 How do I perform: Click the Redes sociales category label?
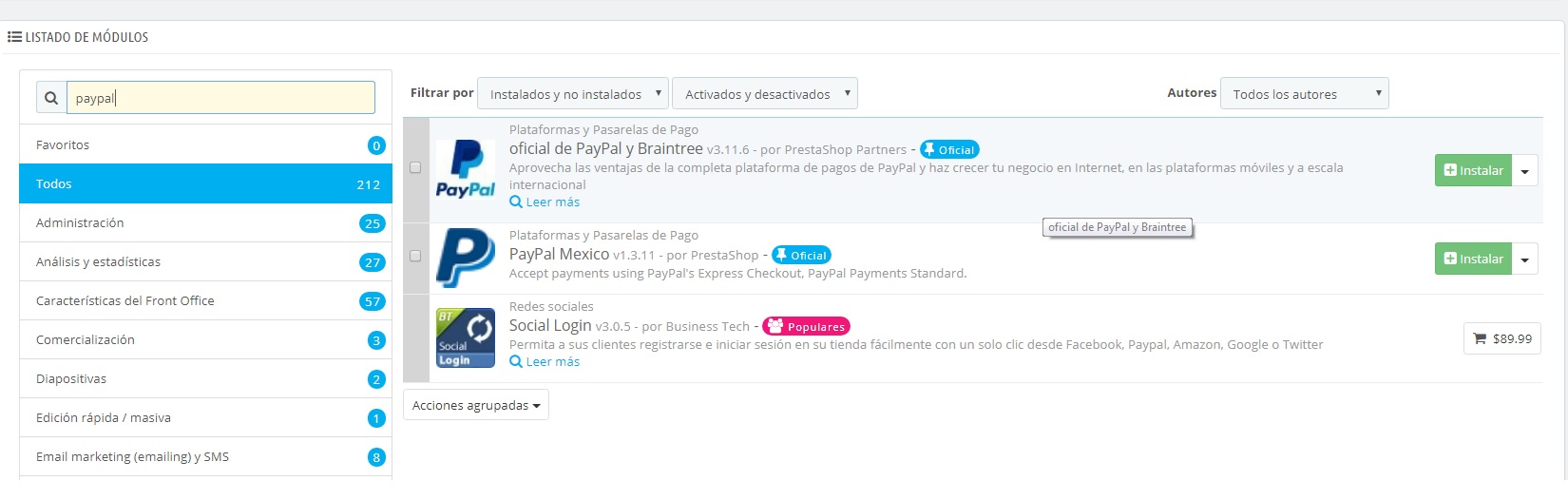click(x=551, y=306)
